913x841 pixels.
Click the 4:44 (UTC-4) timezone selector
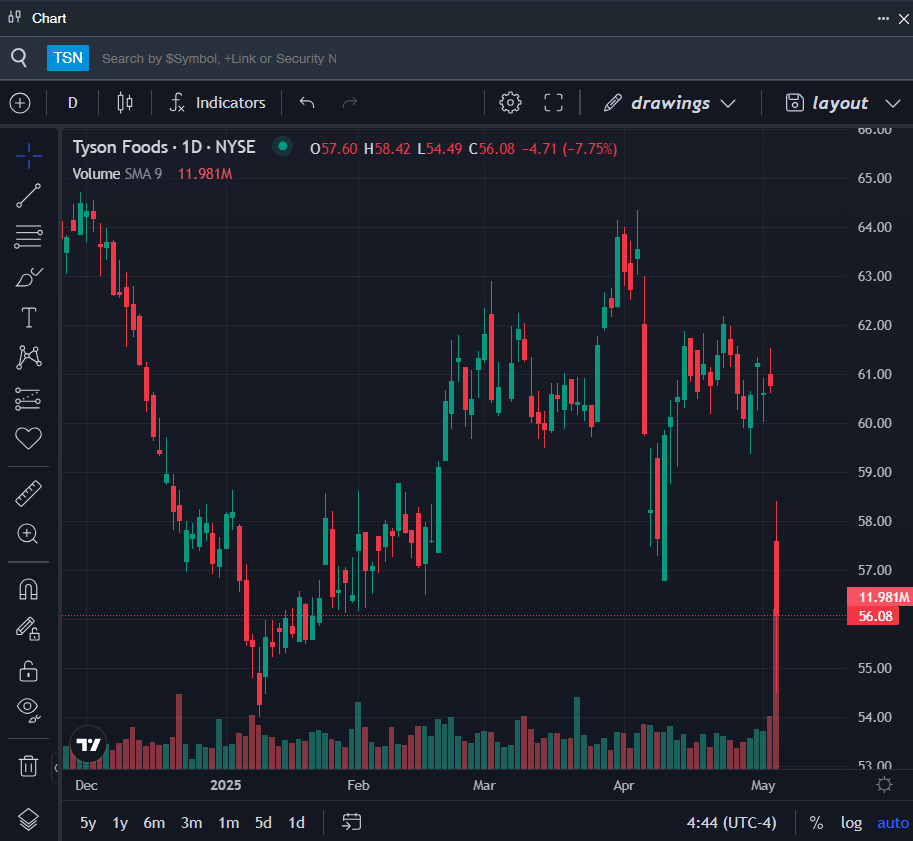tap(731, 822)
